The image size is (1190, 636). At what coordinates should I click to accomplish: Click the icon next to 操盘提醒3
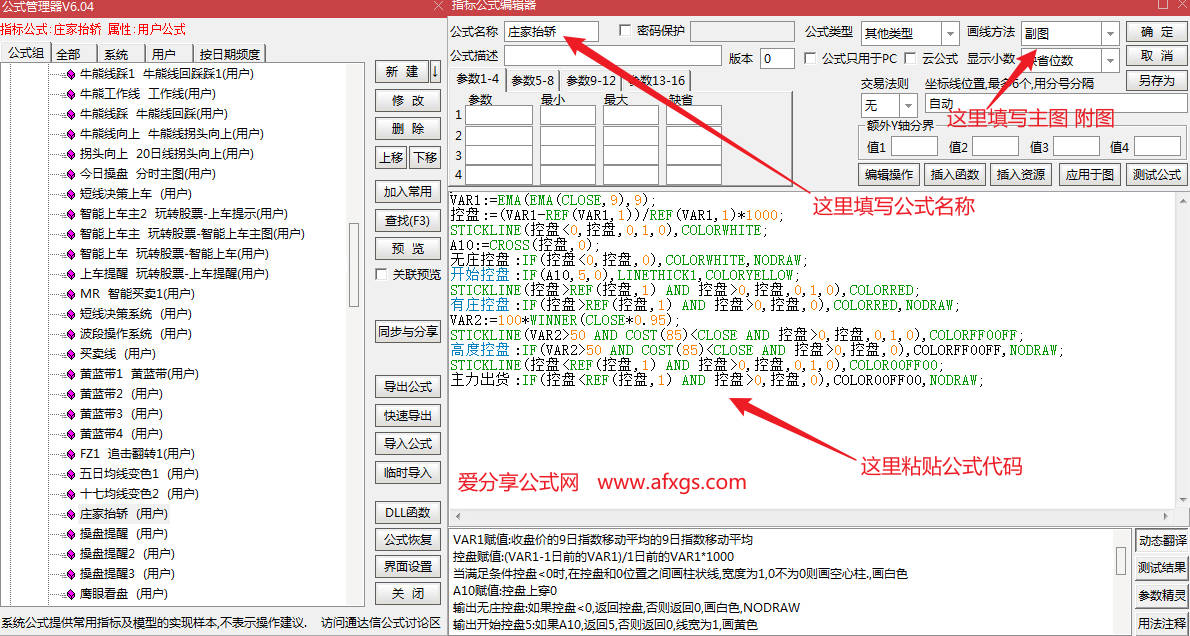pyautogui.click(x=70, y=574)
